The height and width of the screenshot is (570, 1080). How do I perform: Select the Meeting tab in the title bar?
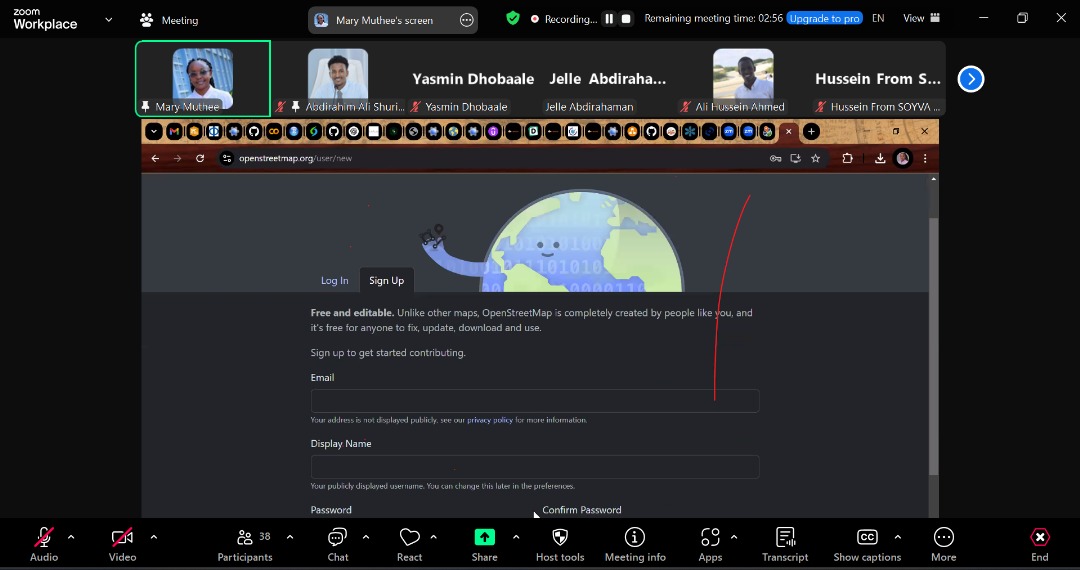(169, 20)
